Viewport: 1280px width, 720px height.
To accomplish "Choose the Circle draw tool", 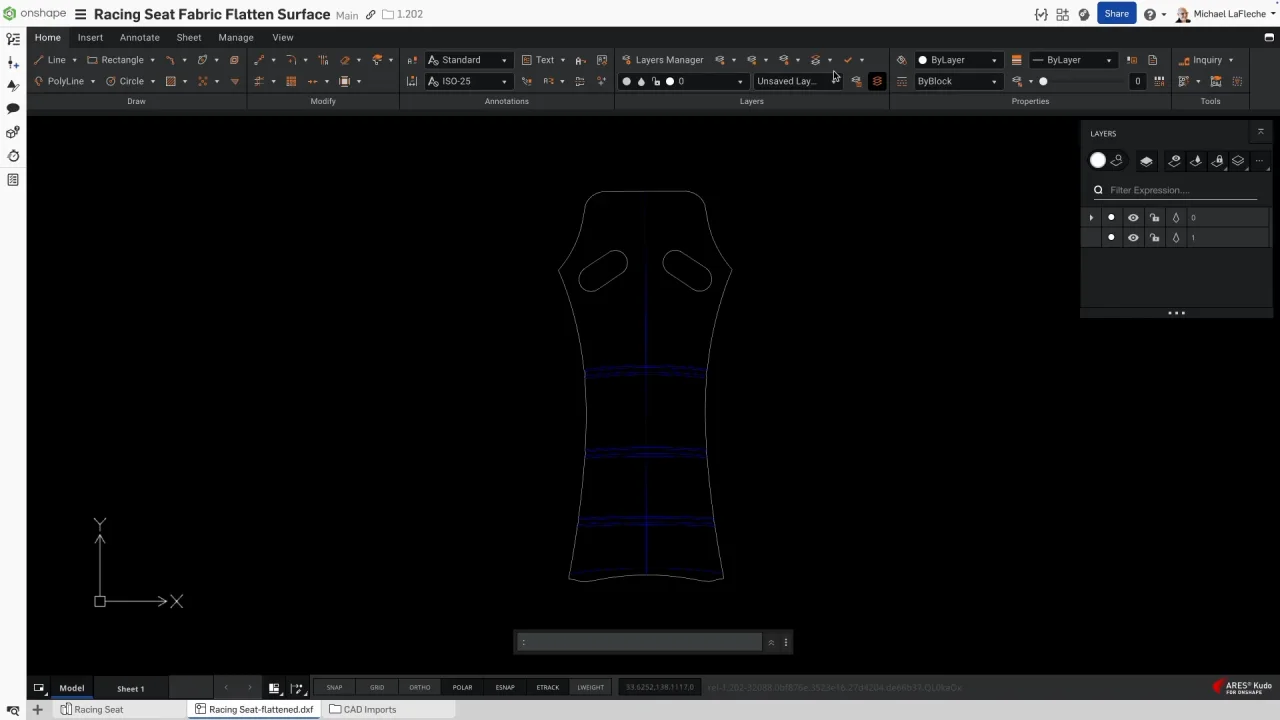I will 125,81.
